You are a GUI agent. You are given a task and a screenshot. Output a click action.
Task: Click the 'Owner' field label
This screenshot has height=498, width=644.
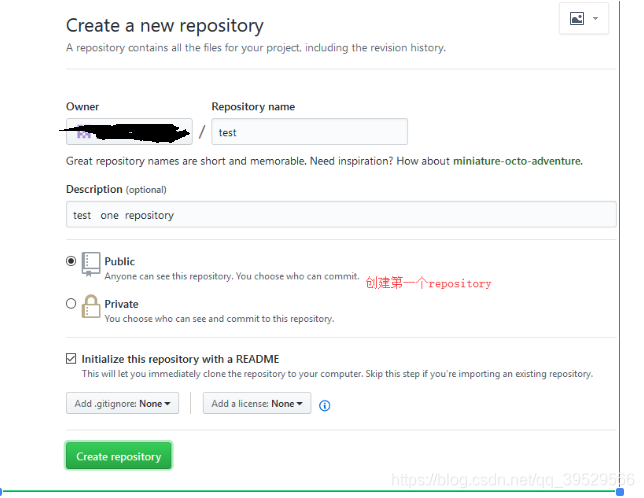83,107
